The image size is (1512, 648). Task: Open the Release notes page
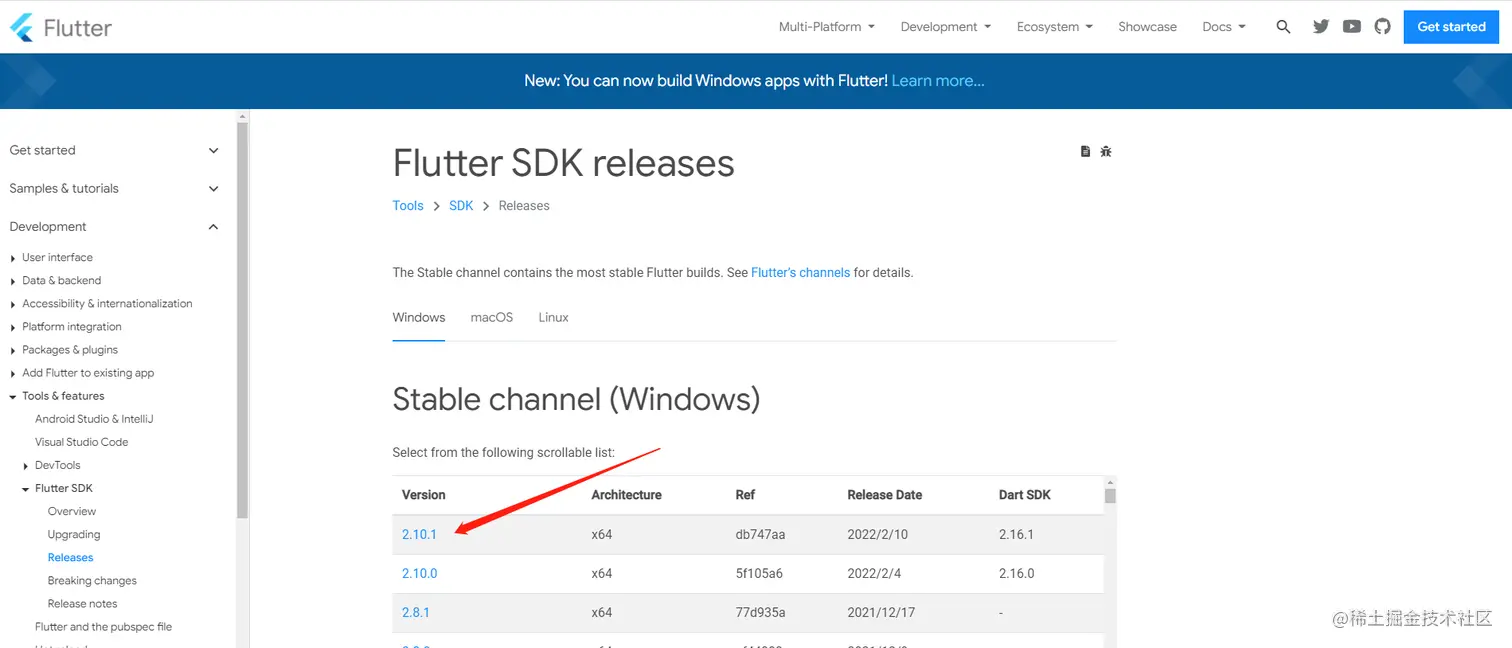[x=82, y=603]
